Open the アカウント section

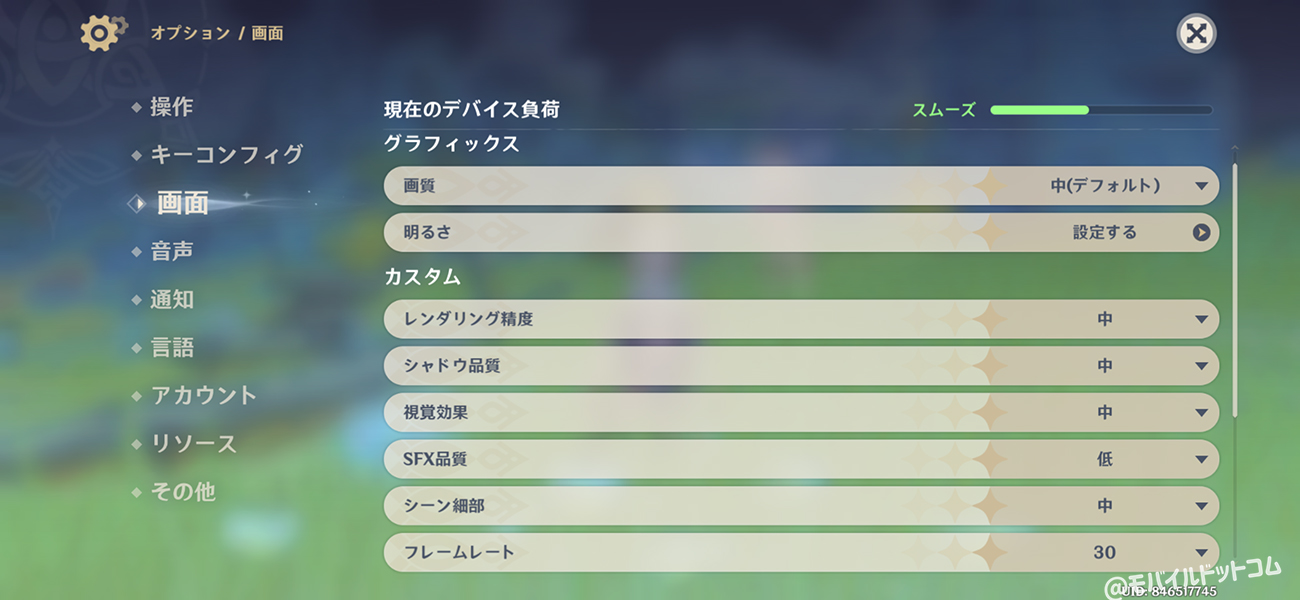[204, 395]
